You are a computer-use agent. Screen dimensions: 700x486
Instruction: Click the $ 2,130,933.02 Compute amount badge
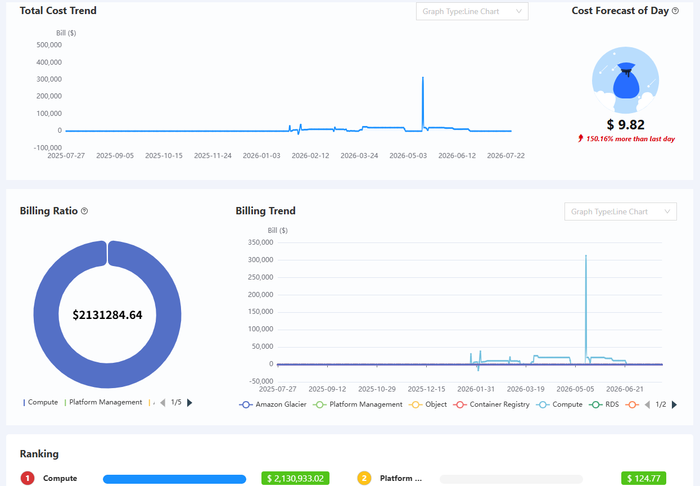coord(295,478)
